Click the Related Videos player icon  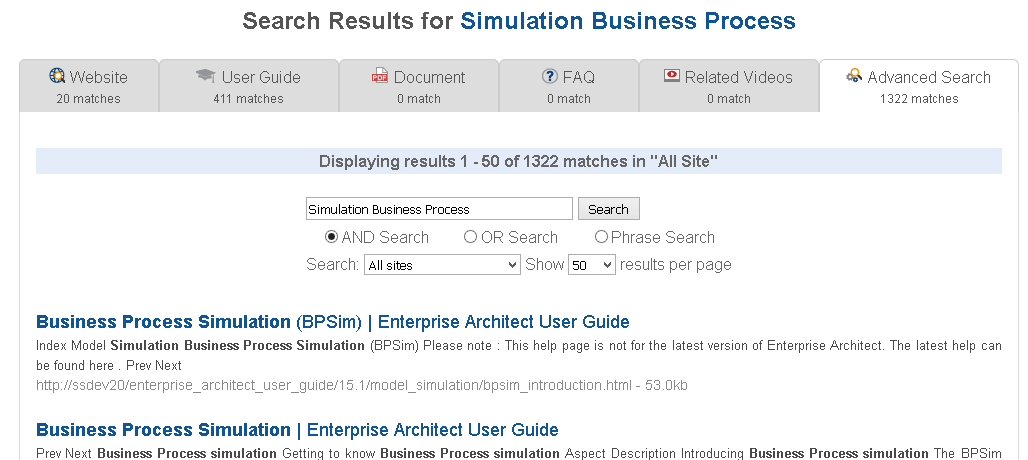pyautogui.click(x=672, y=76)
